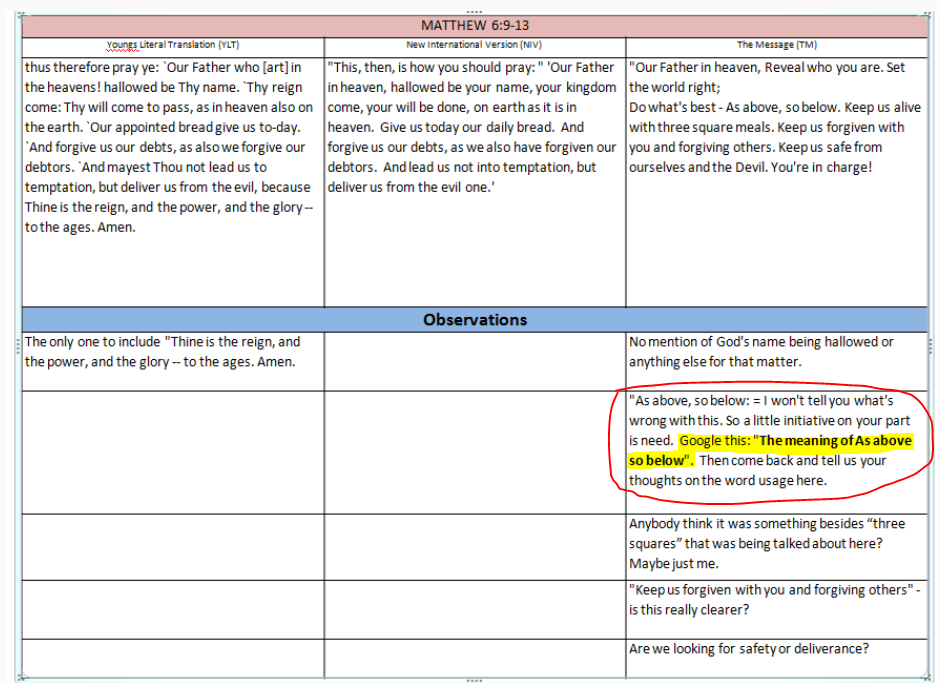Click the 'No mention of God's name' observation
Image resolution: width=940 pixels, height=683 pixels.
click(762, 352)
